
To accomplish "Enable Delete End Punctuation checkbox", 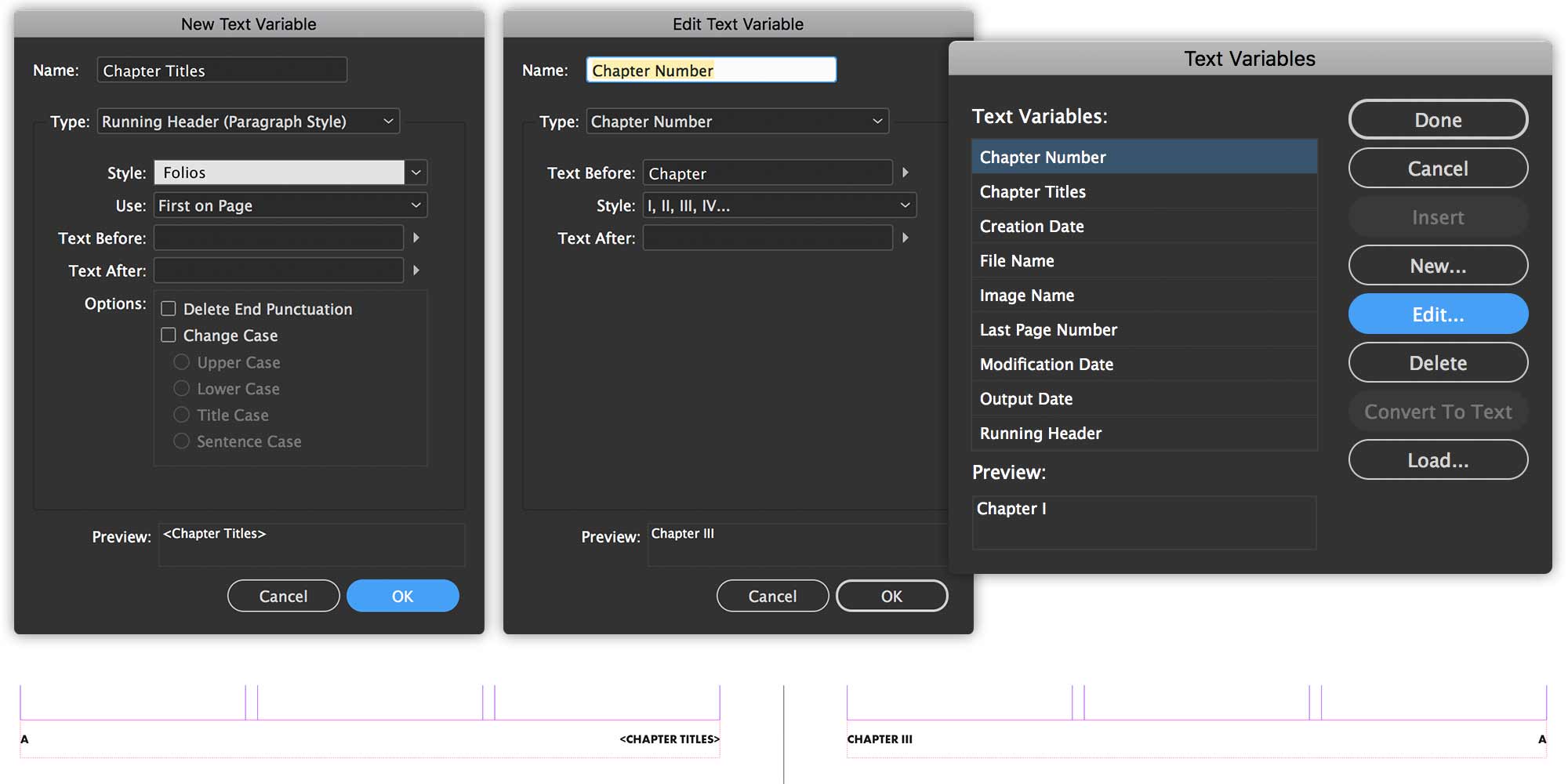I will tap(169, 309).
